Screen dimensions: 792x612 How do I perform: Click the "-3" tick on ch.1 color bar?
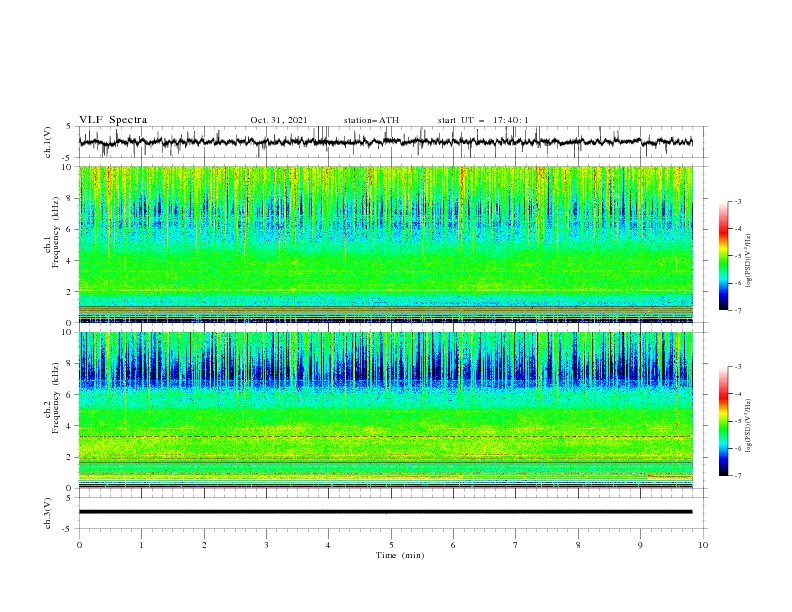tap(737, 201)
